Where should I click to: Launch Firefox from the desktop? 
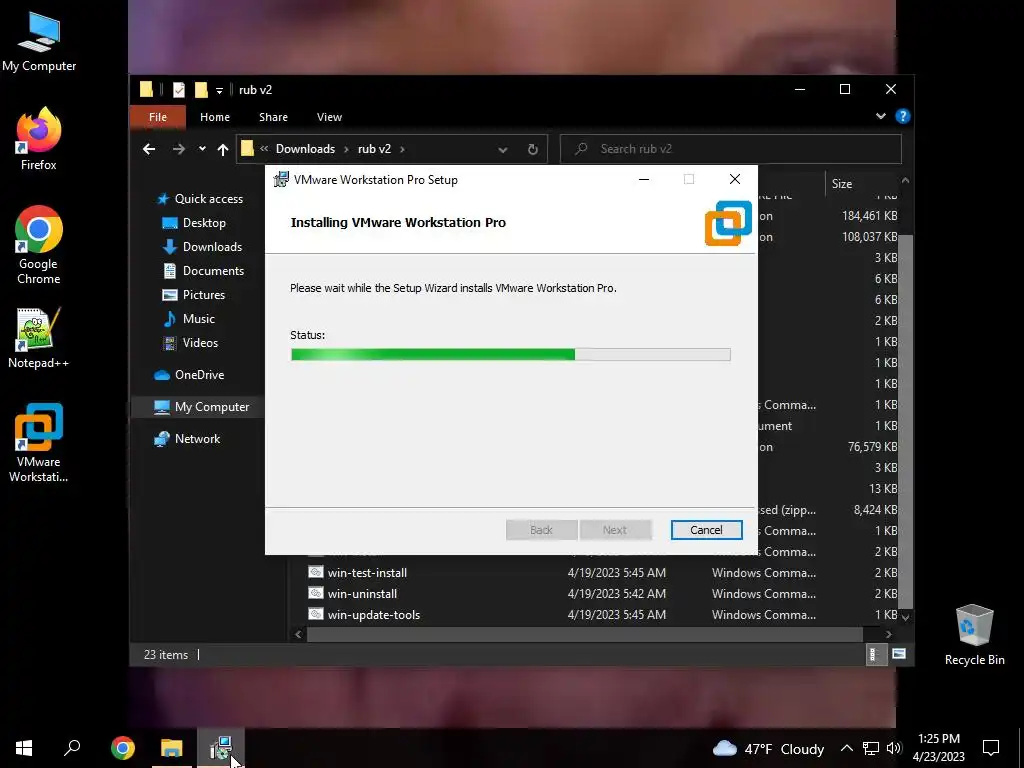(x=39, y=138)
